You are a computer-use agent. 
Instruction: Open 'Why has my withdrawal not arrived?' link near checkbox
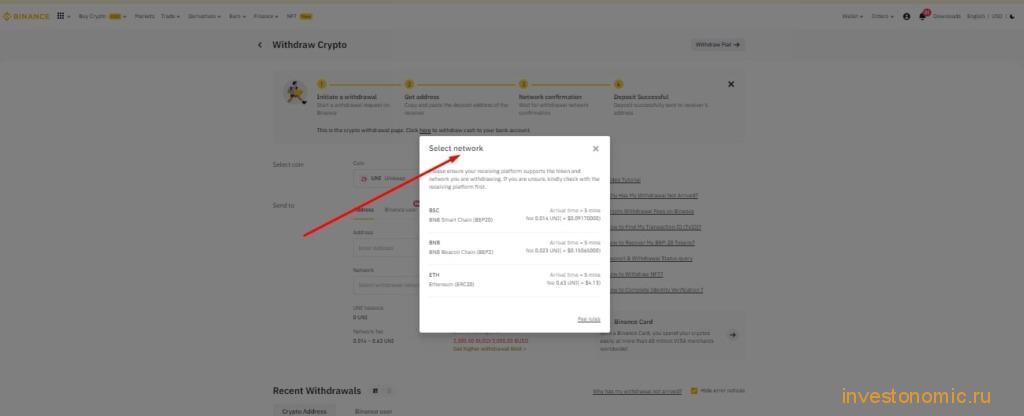(x=637, y=391)
